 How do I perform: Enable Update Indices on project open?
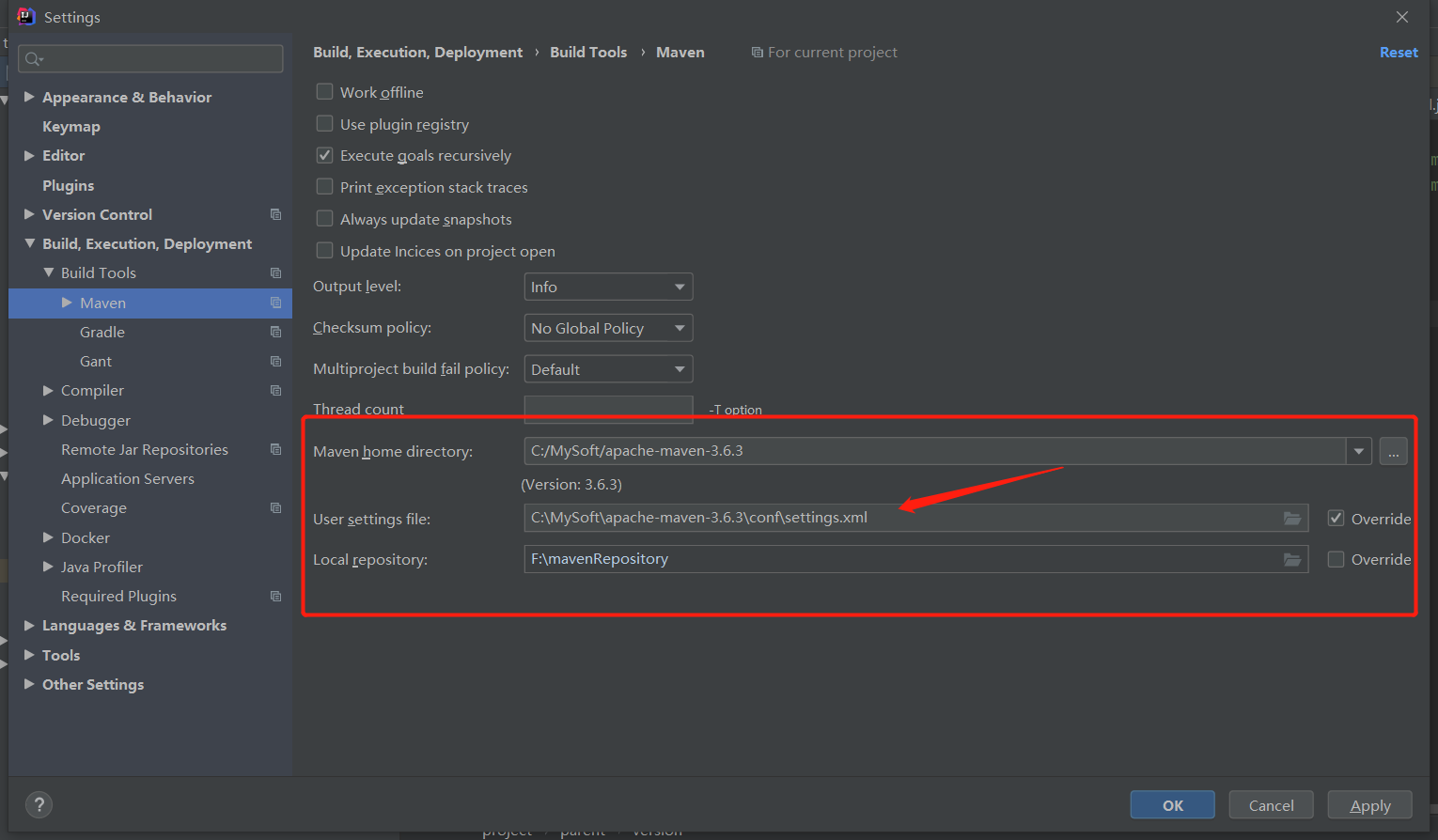[x=324, y=250]
